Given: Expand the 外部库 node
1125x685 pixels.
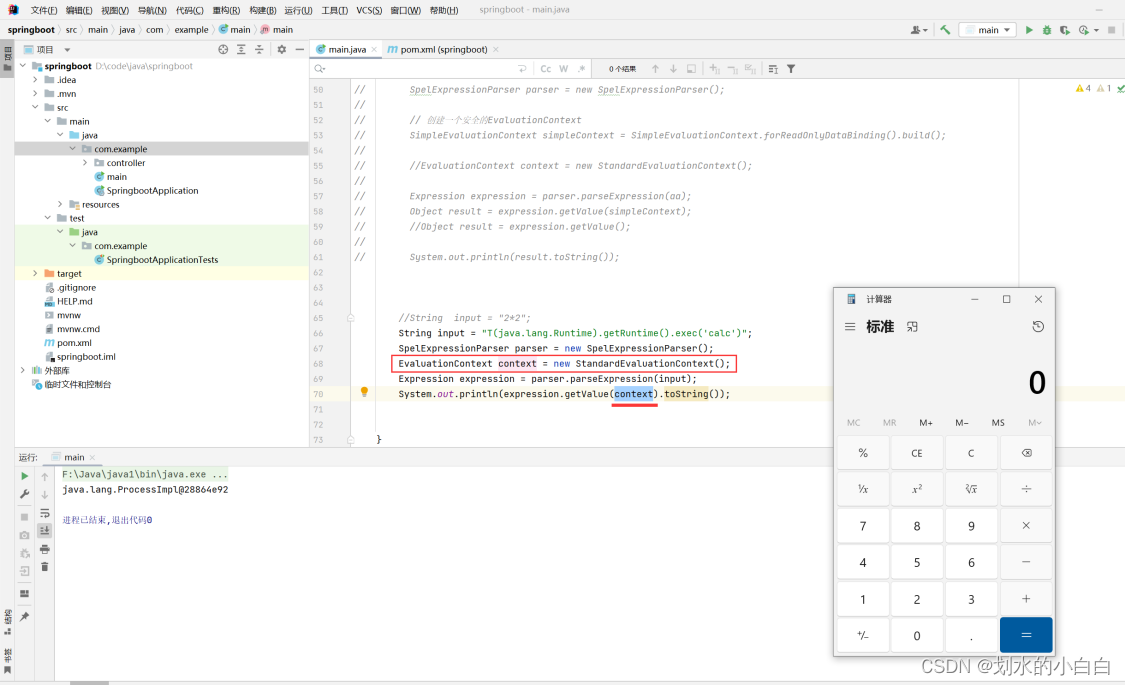Looking at the screenshot, I should [x=23, y=370].
